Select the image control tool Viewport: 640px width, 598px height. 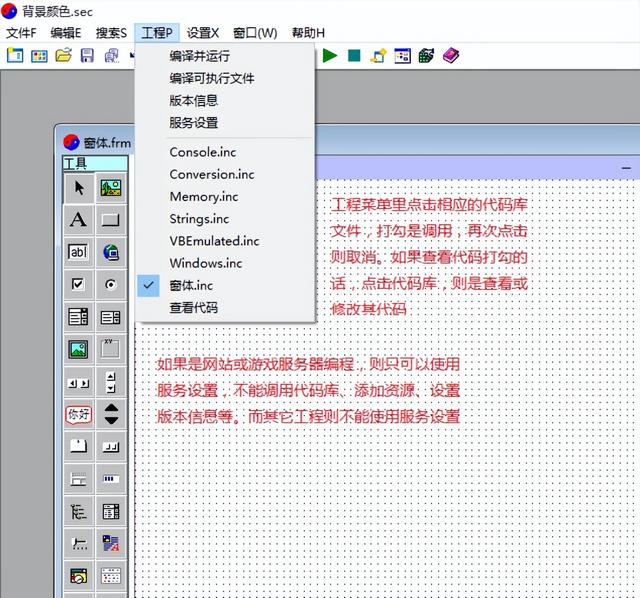79,349
